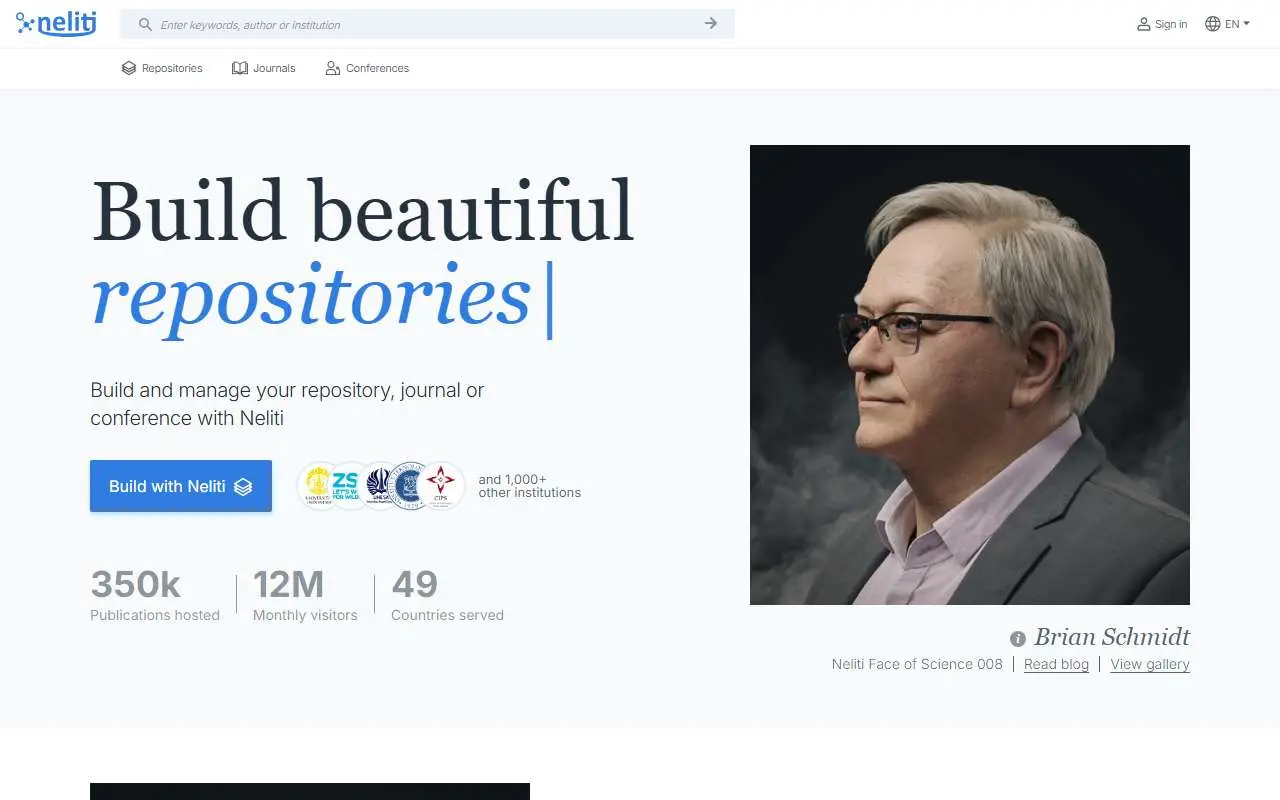Screen dimensions: 1280x800
Task: Click the Conferences people icon
Action: coord(333,68)
